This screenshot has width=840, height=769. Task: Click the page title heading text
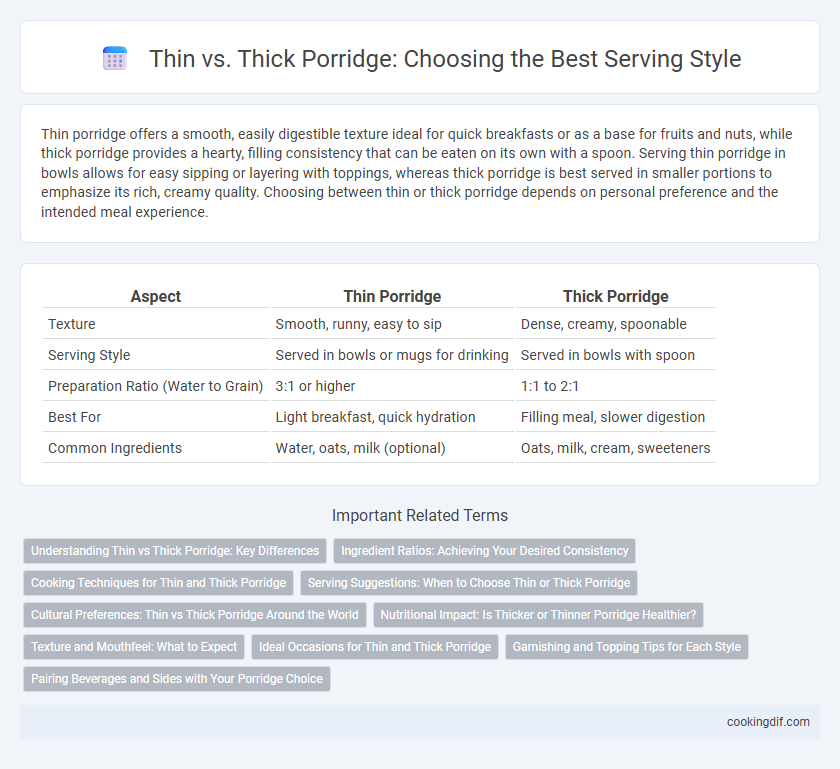click(x=445, y=58)
